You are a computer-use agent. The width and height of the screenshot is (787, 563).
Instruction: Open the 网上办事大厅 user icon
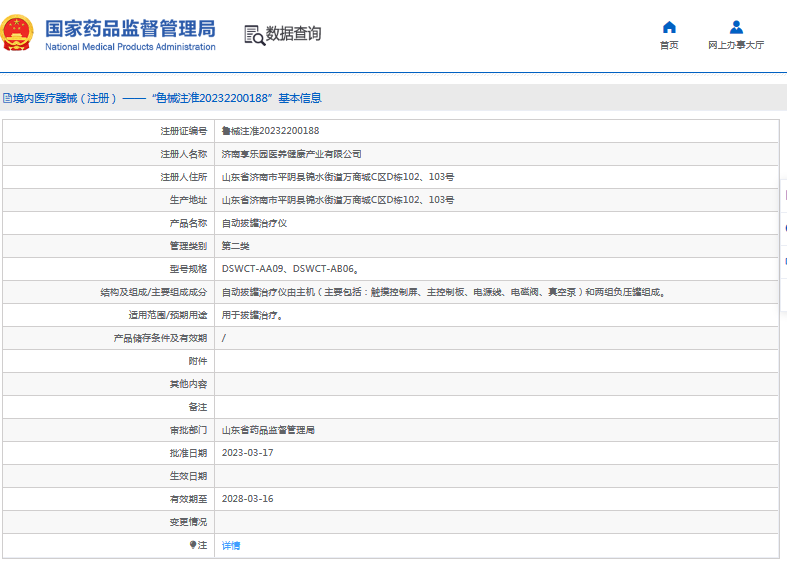pos(736,27)
